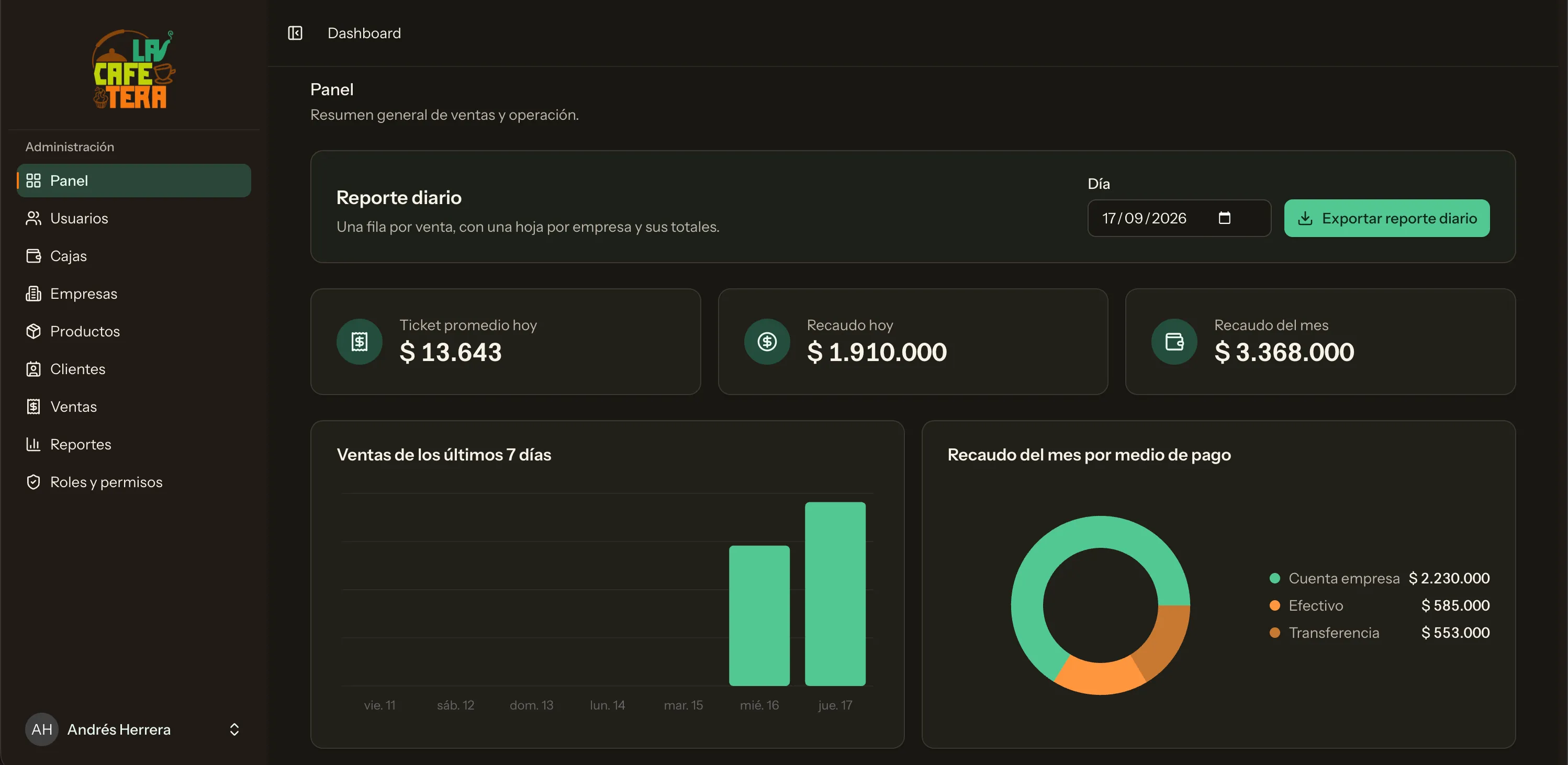
Task: Click the AH avatar
Action: point(41,729)
